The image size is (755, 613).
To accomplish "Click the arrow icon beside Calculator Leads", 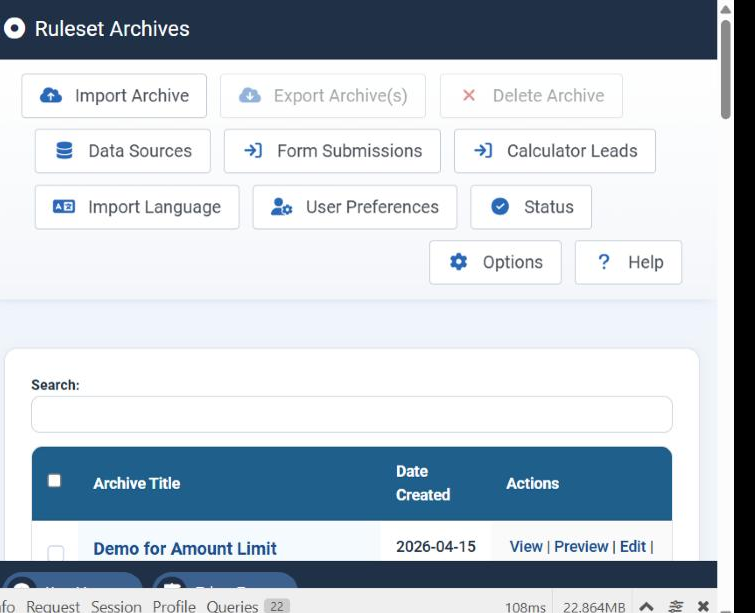I will (x=483, y=151).
